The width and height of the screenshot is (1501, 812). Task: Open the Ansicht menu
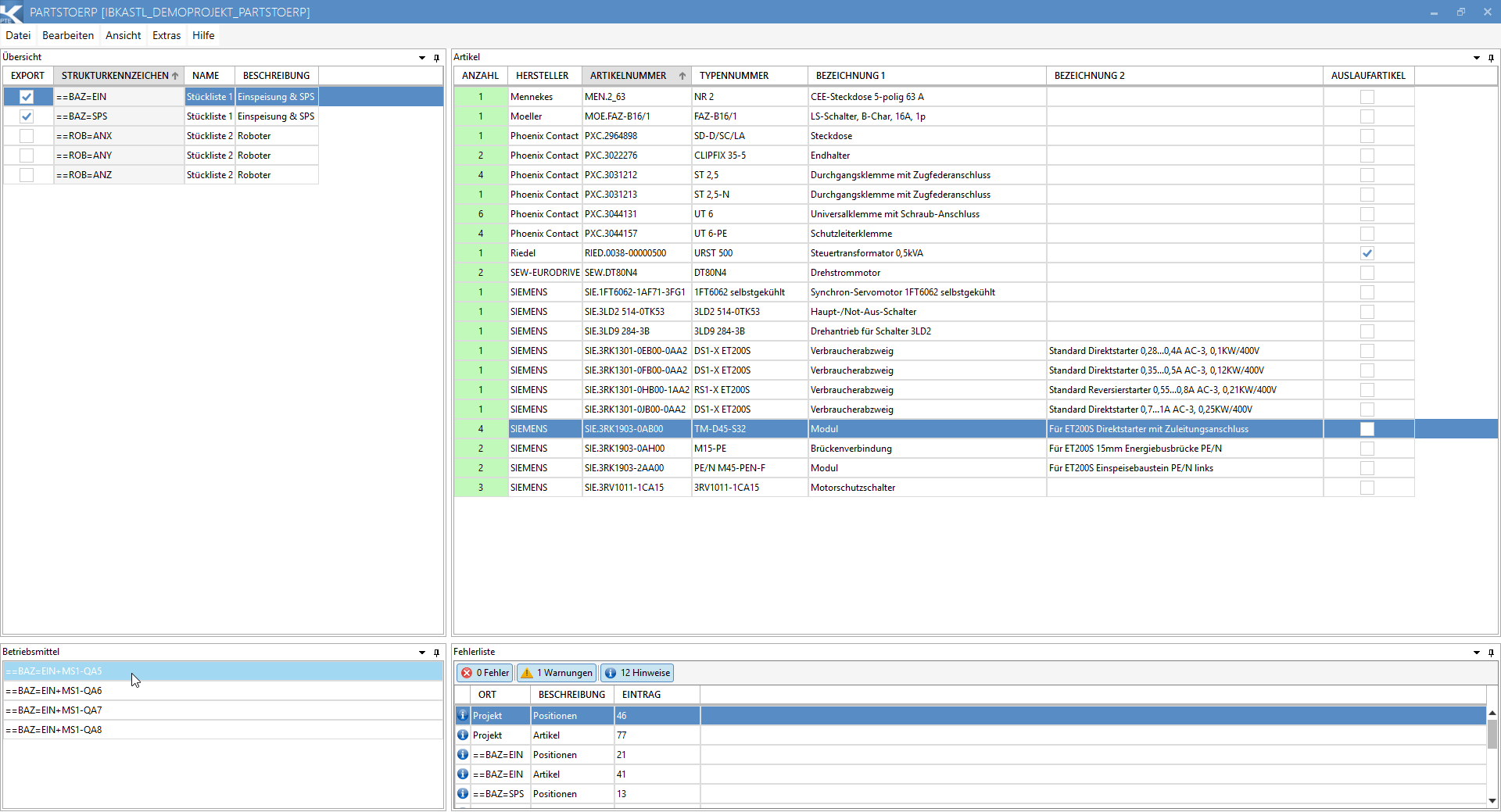[x=124, y=35]
